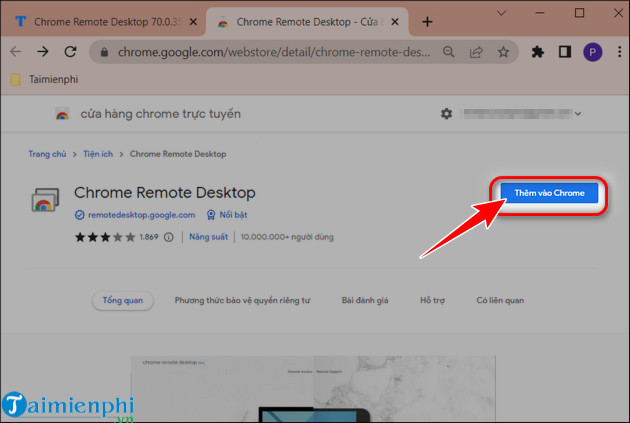The image size is (630, 423).
Task: Click the verified publisher badge icon
Action: coord(80,215)
